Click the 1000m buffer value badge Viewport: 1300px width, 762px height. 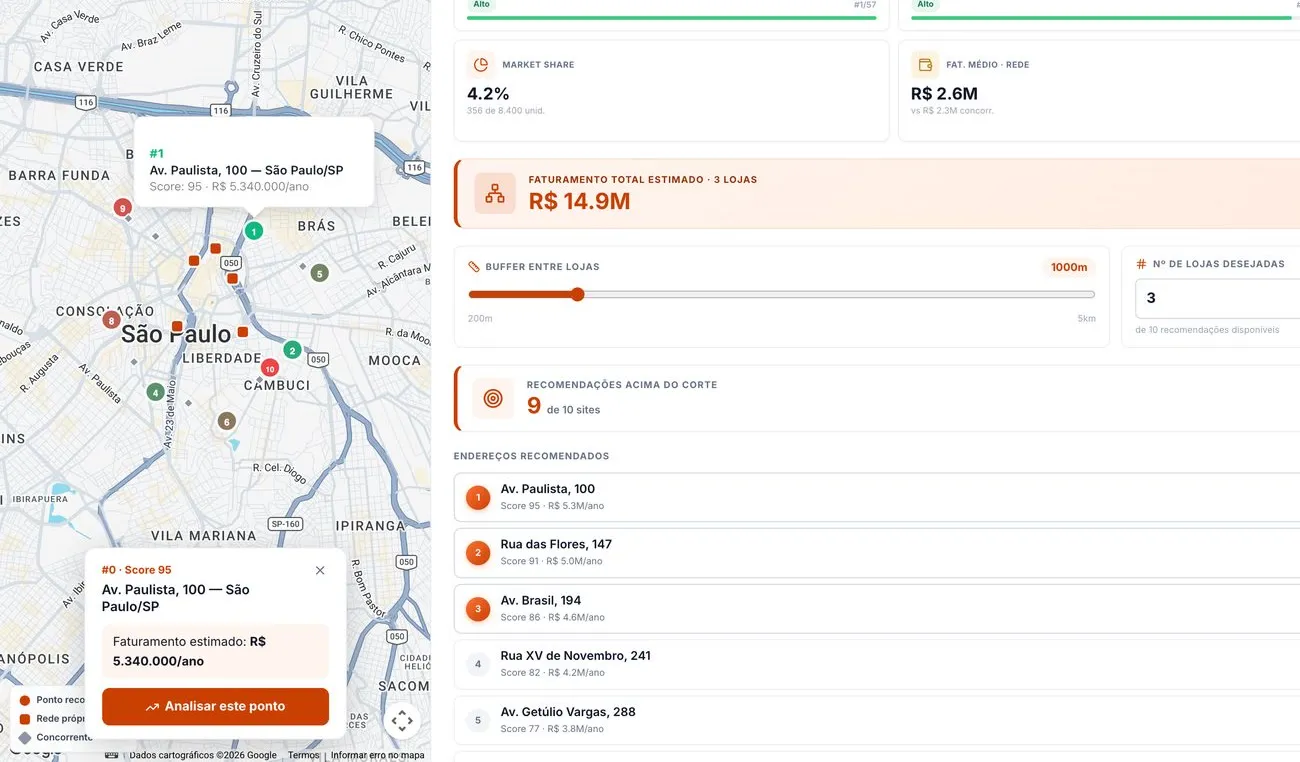(1069, 267)
